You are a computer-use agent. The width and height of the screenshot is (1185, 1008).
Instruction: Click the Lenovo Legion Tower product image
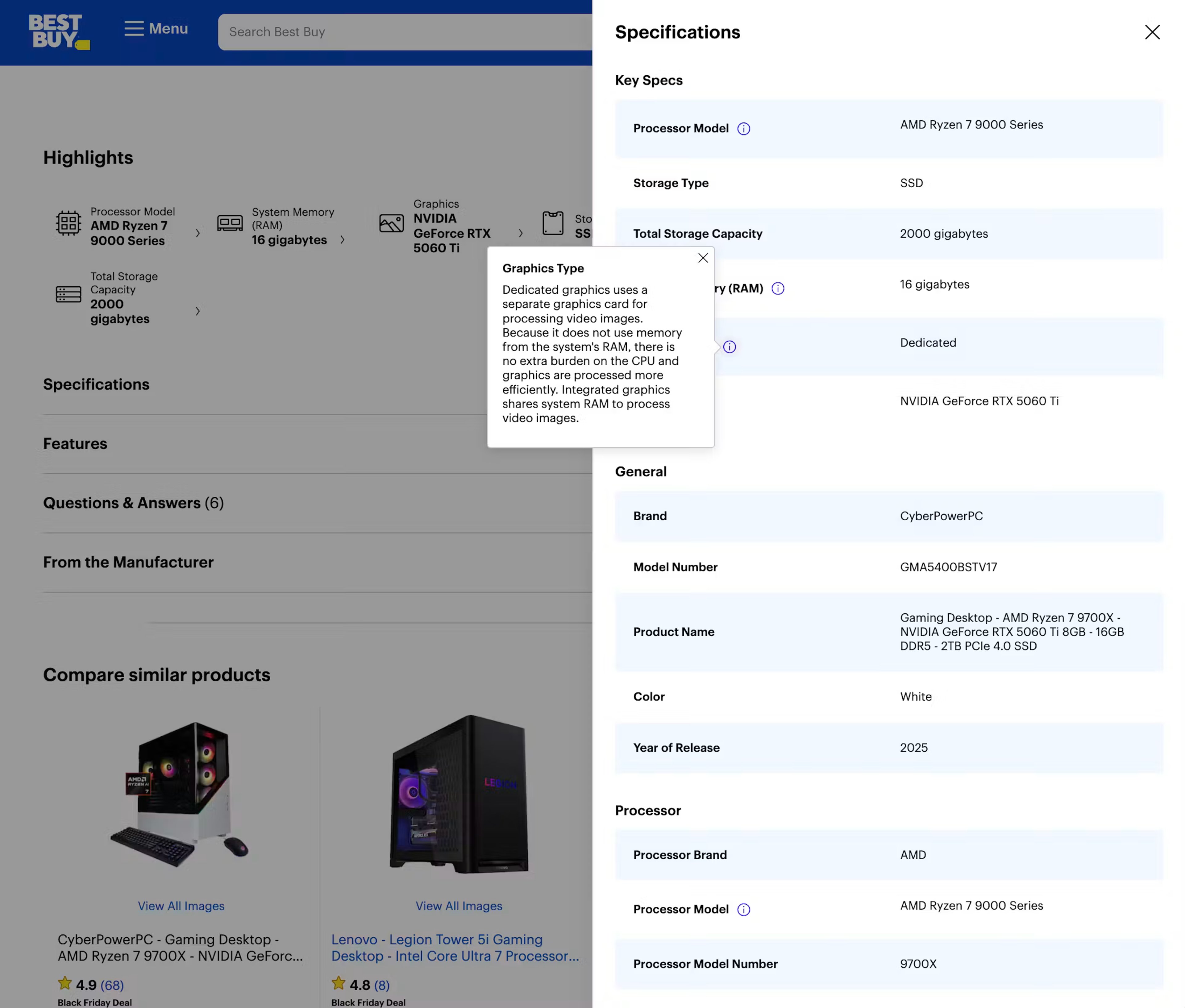(459, 794)
